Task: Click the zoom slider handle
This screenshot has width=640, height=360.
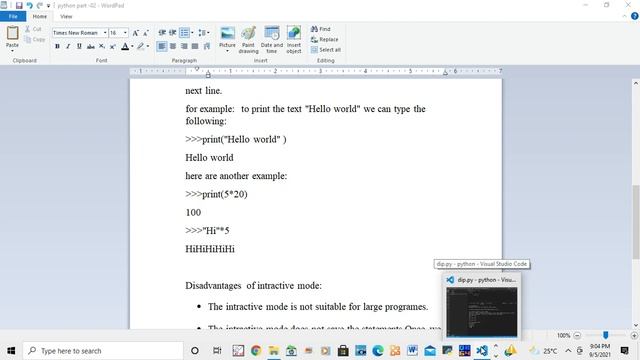Action: click(606, 335)
